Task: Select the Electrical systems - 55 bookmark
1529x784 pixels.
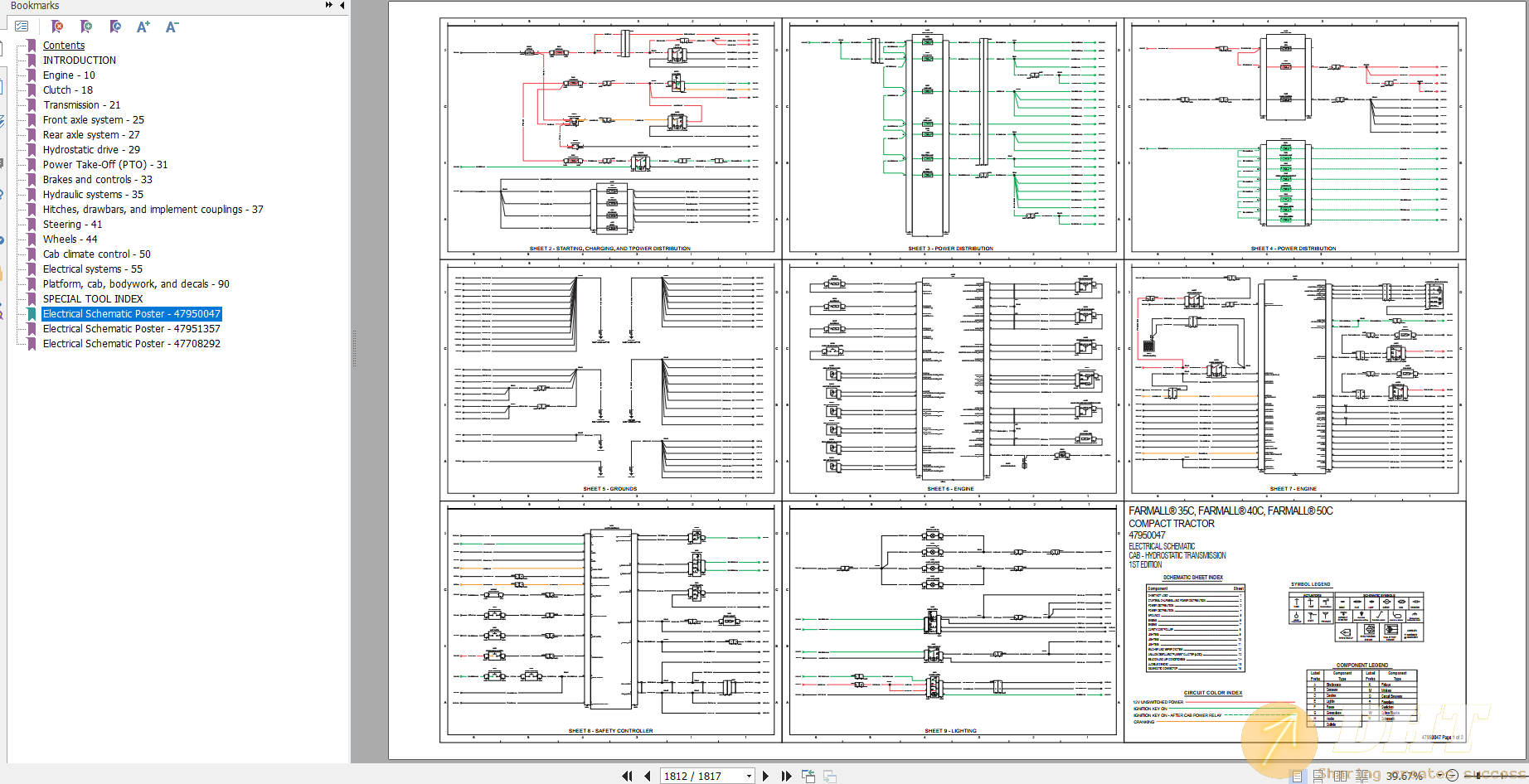Action: click(x=92, y=269)
